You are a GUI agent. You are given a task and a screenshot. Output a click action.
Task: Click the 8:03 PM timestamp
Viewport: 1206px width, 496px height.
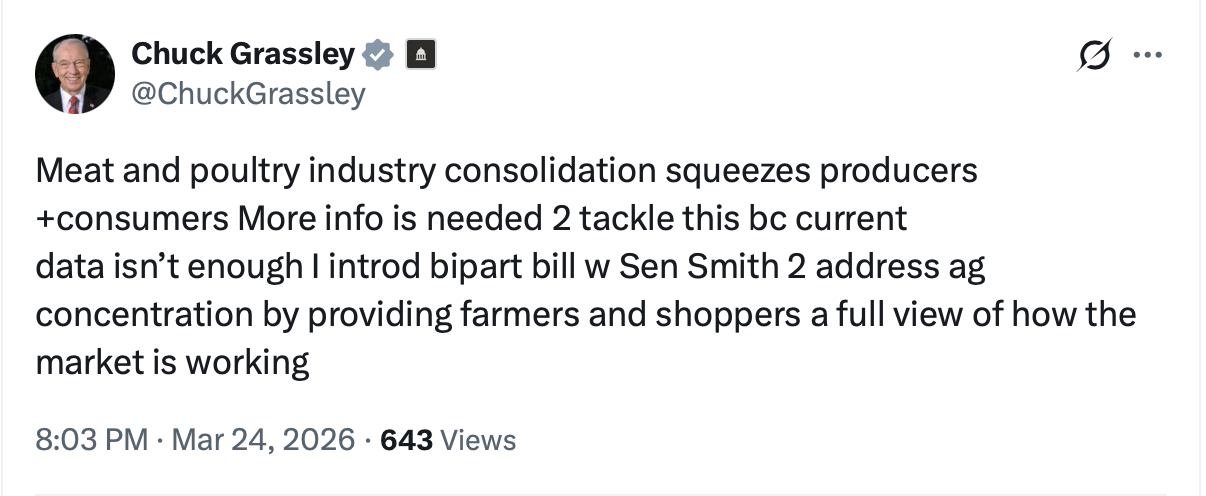tap(91, 439)
